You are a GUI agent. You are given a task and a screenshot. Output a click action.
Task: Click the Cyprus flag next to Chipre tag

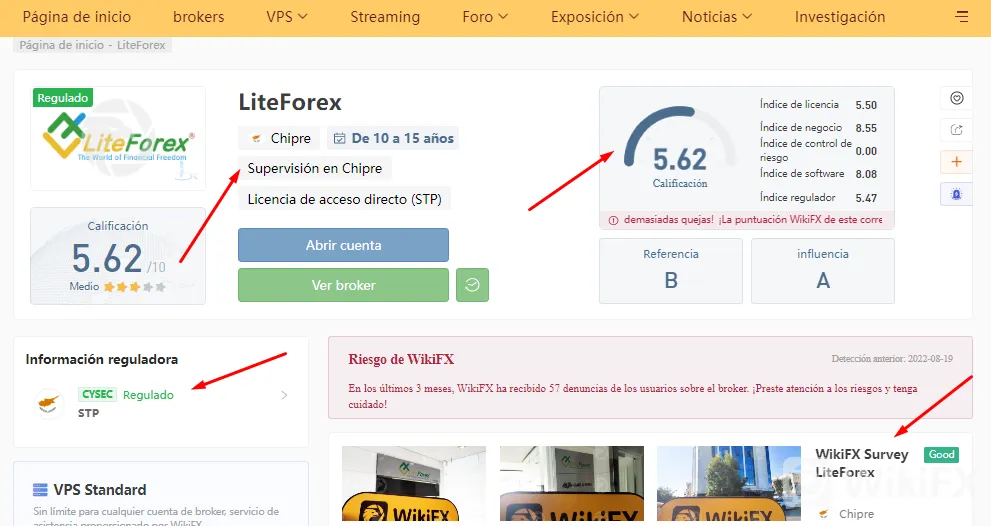[x=257, y=138]
